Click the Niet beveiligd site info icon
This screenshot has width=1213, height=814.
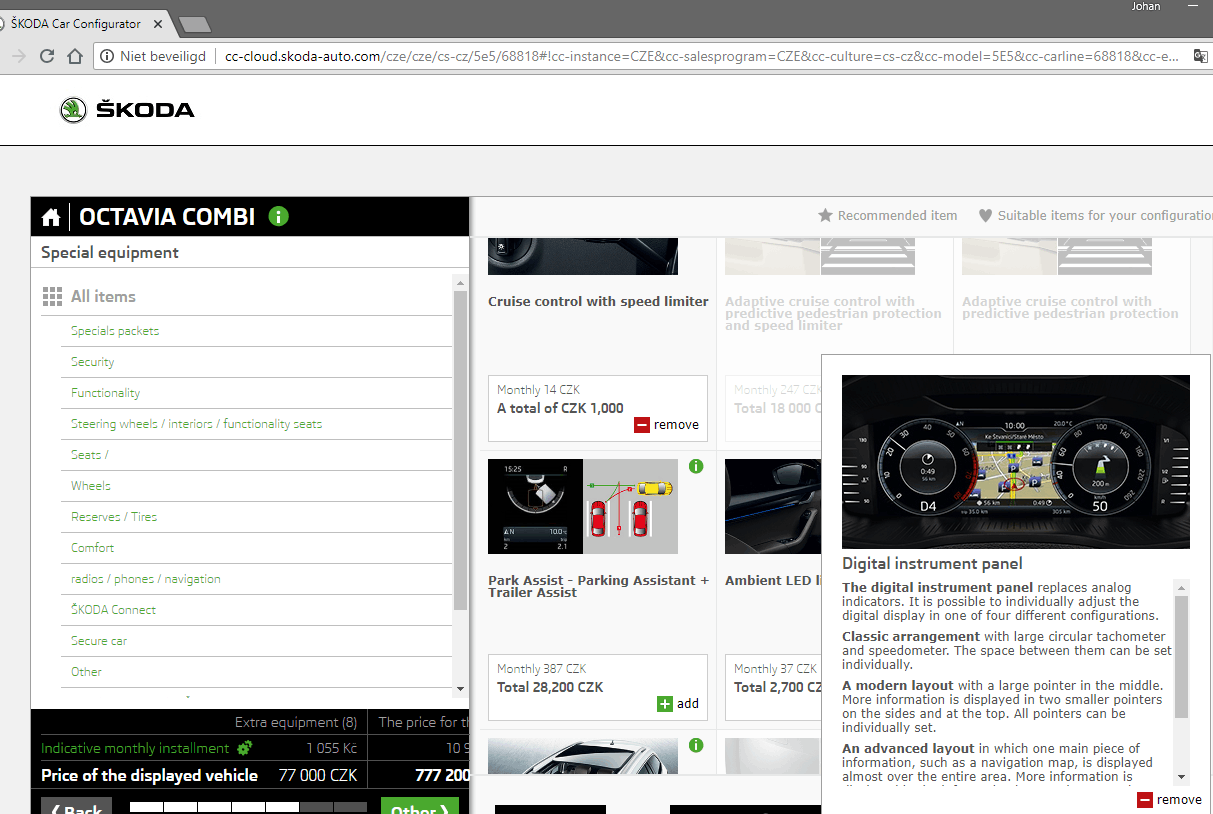[x=107, y=57]
